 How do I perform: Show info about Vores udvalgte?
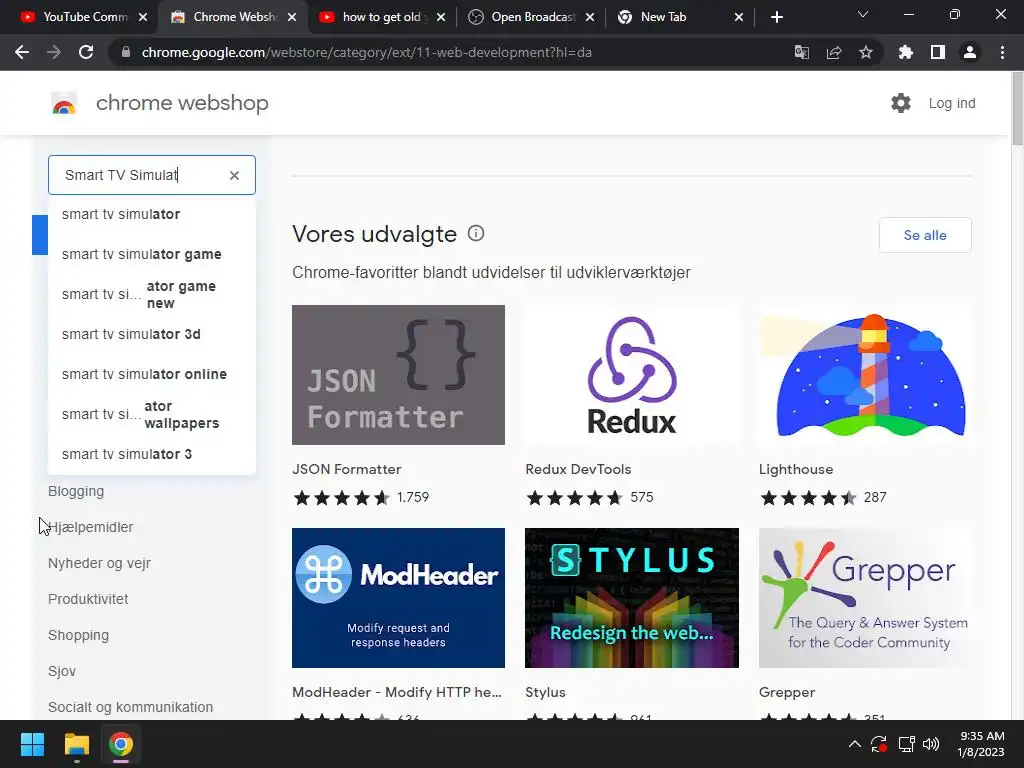pyautogui.click(x=476, y=233)
